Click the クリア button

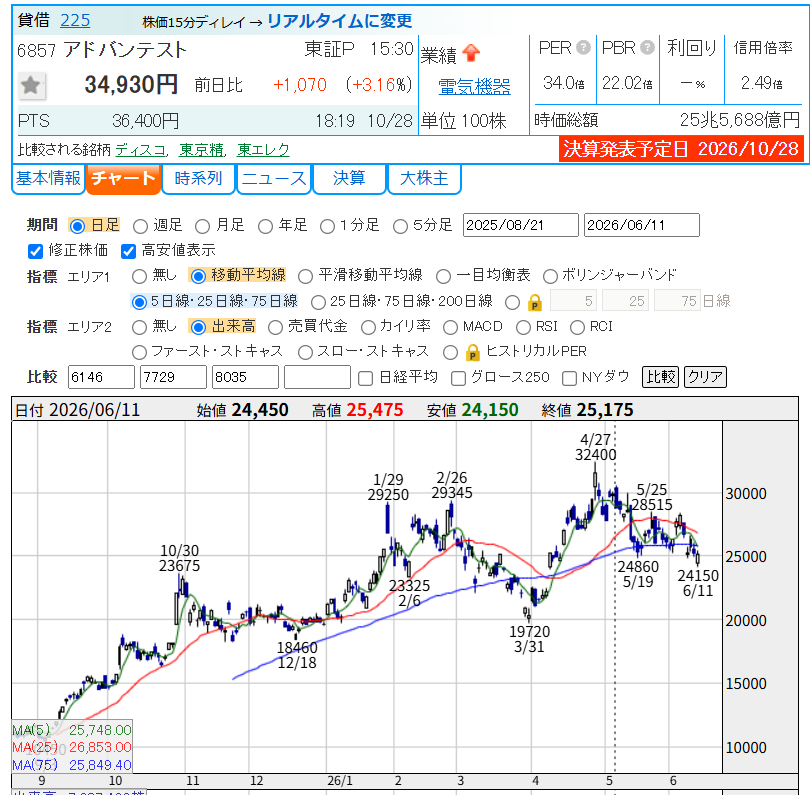(x=705, y=377)
